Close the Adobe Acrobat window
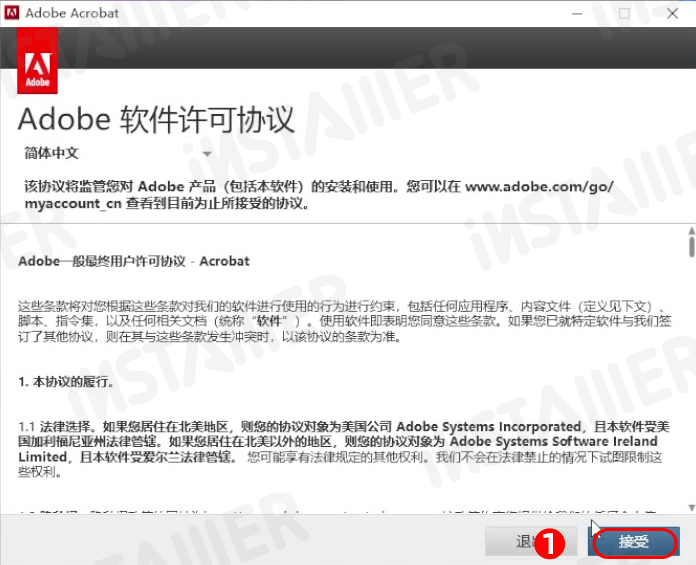This screenshot has height=565, width=696. point(672,13)
